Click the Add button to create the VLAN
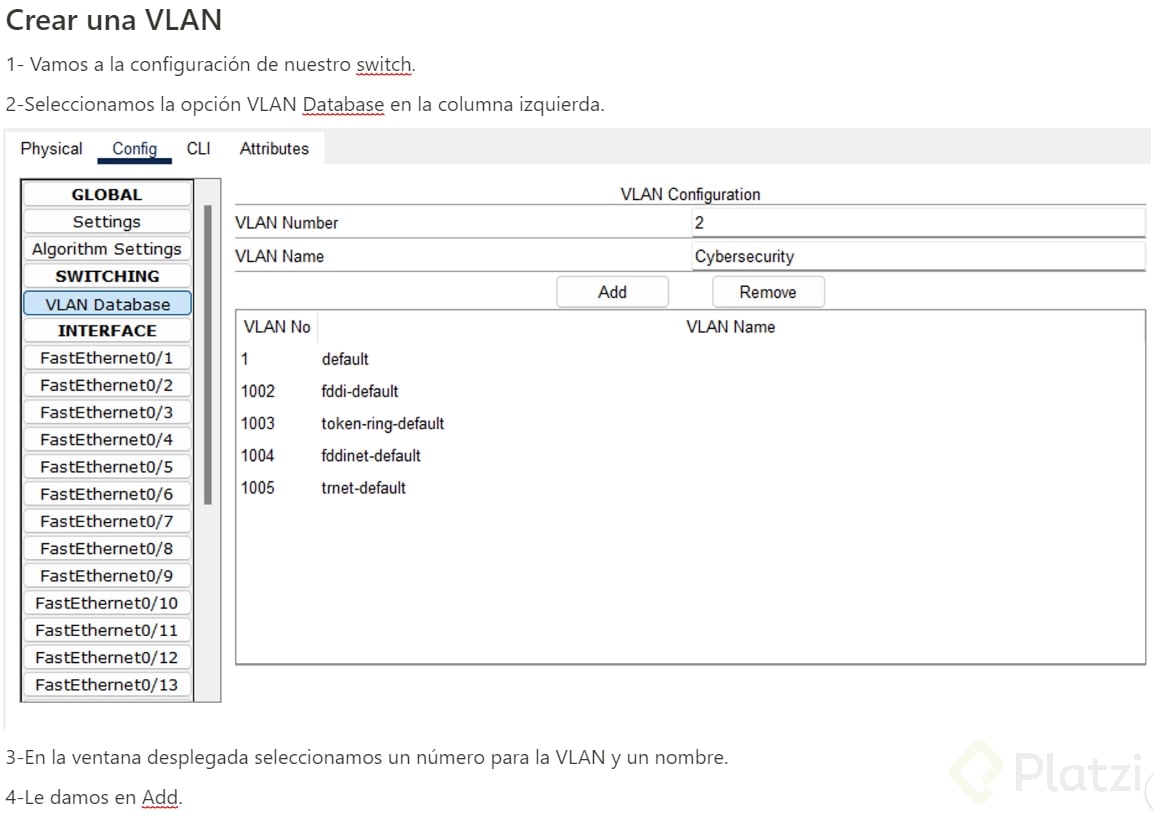The width and height of the screenshot is (1153, 813). click(611, 291)
